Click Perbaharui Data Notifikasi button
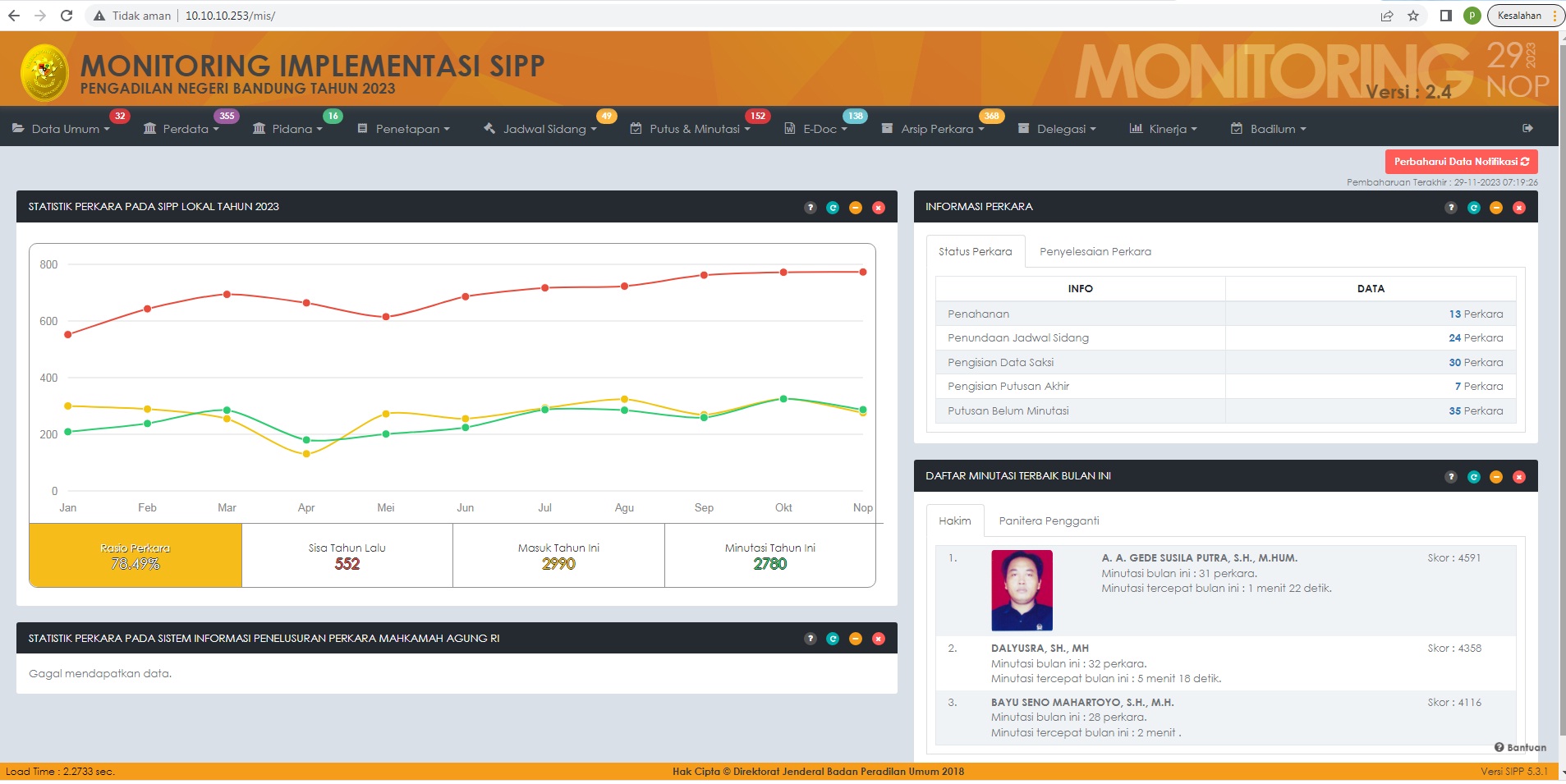Image resolution: width=1566 pixels, height=784 pixels. click(x=1460, y=162)
